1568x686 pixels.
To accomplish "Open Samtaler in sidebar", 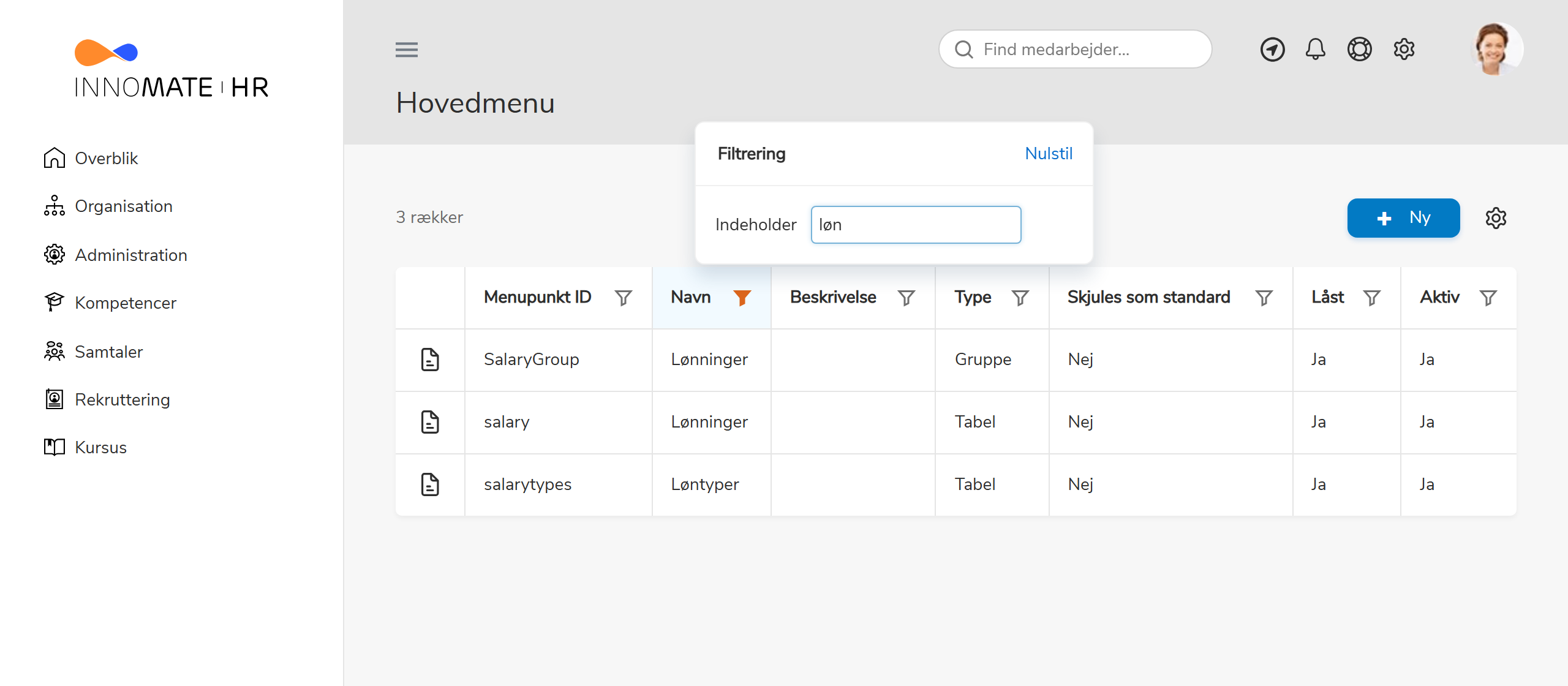I will 93,352.
